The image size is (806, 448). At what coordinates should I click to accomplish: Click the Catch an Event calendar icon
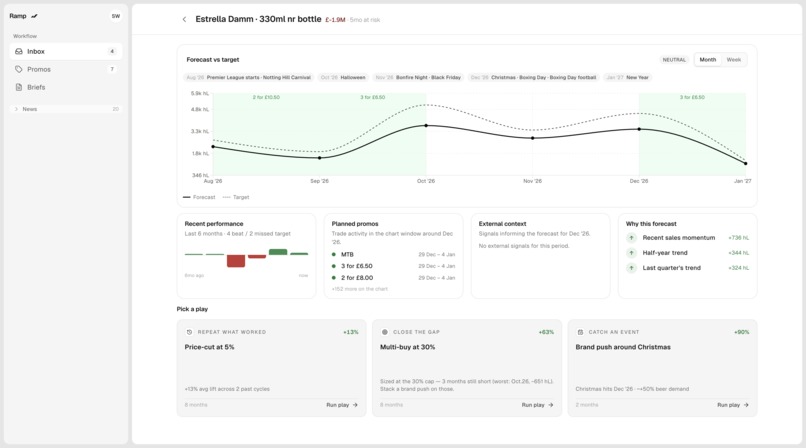click(x=580, y=332)
